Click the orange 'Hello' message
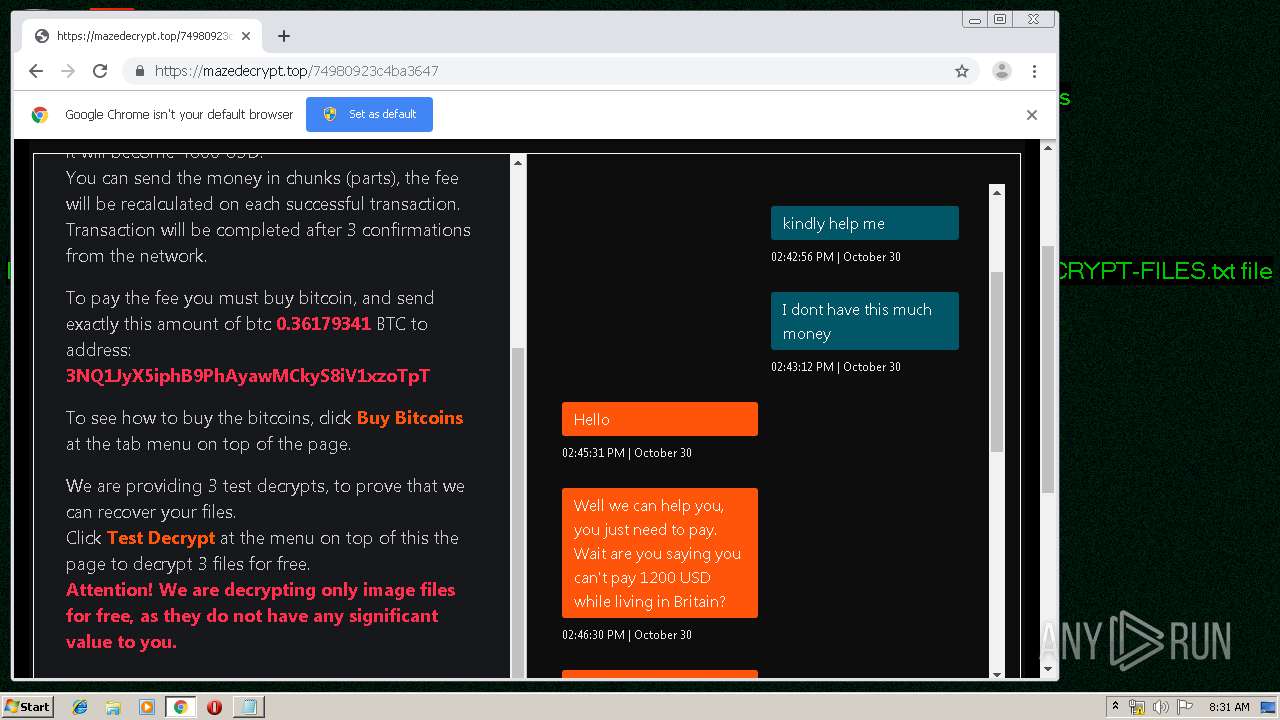This screenshot has width=1280, height=720. click(660, 419)
